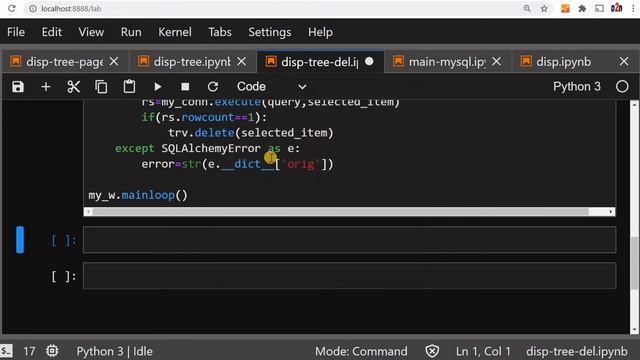Click the notebook trust shield icon
The height and width of the screenshot is (360, 640).
click(x=432, y=351)
